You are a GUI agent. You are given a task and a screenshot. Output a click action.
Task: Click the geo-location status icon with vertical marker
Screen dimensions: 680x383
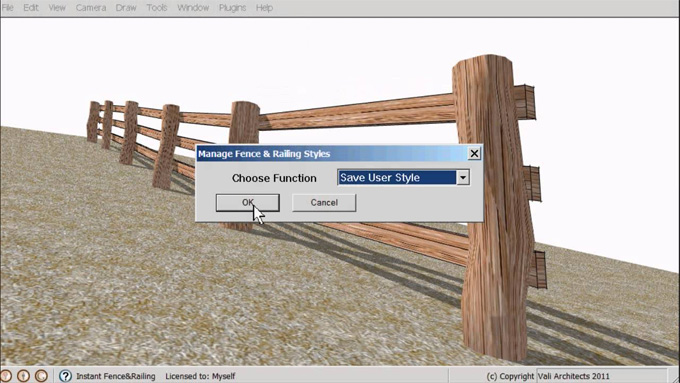23,376
